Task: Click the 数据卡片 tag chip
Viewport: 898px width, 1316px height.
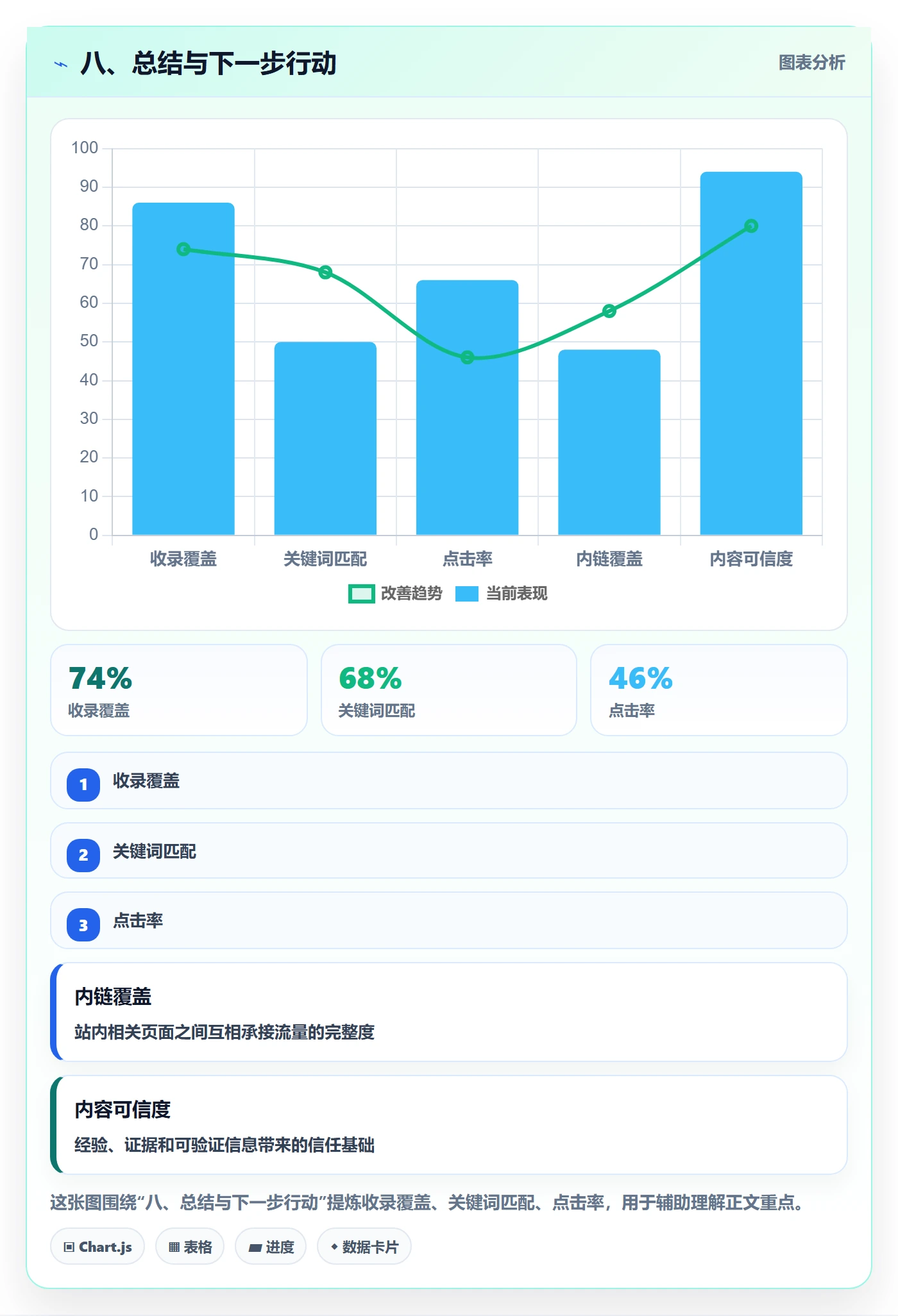Action: [364, 1247]
